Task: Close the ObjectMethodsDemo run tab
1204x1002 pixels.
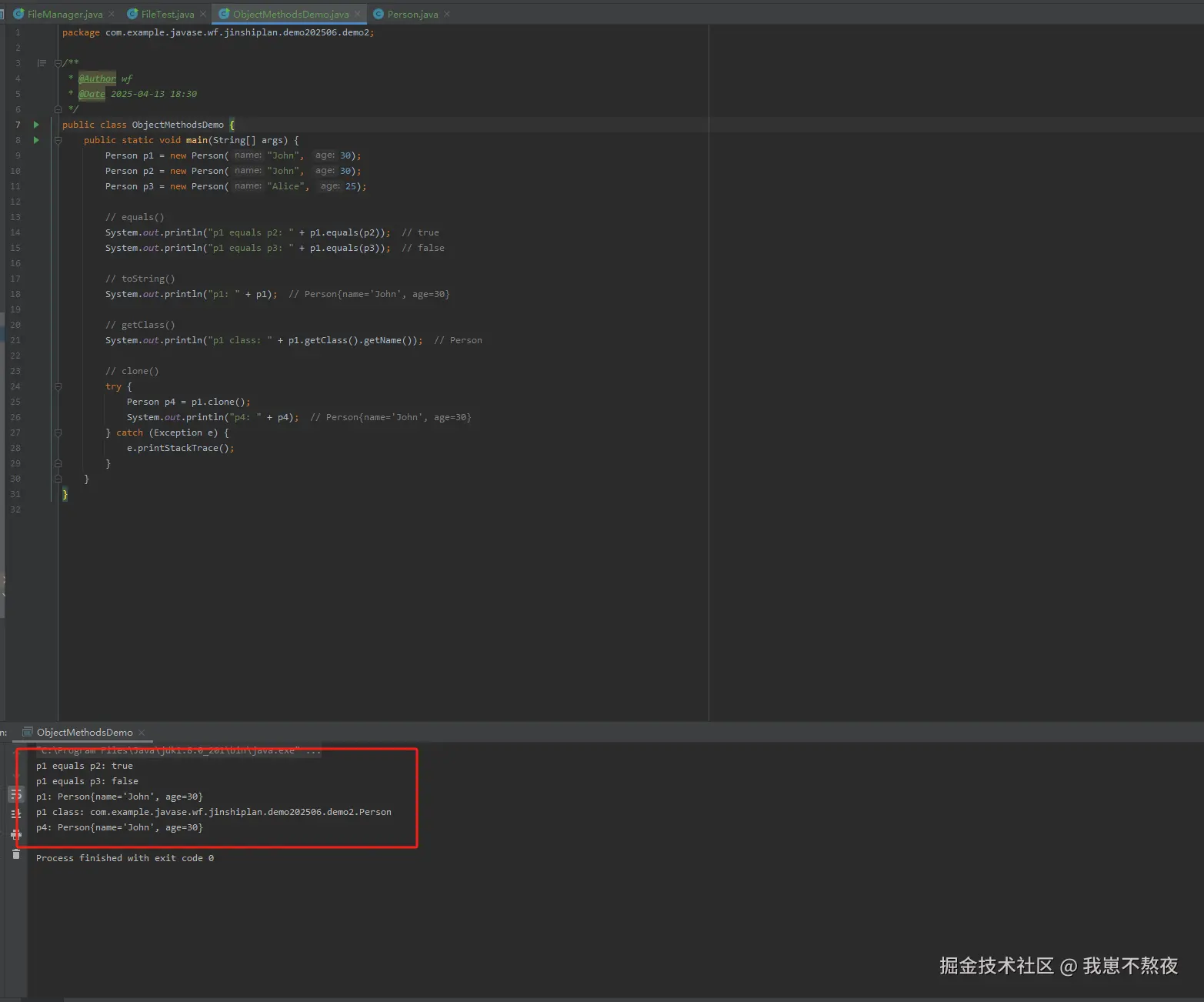Action: 142,733
